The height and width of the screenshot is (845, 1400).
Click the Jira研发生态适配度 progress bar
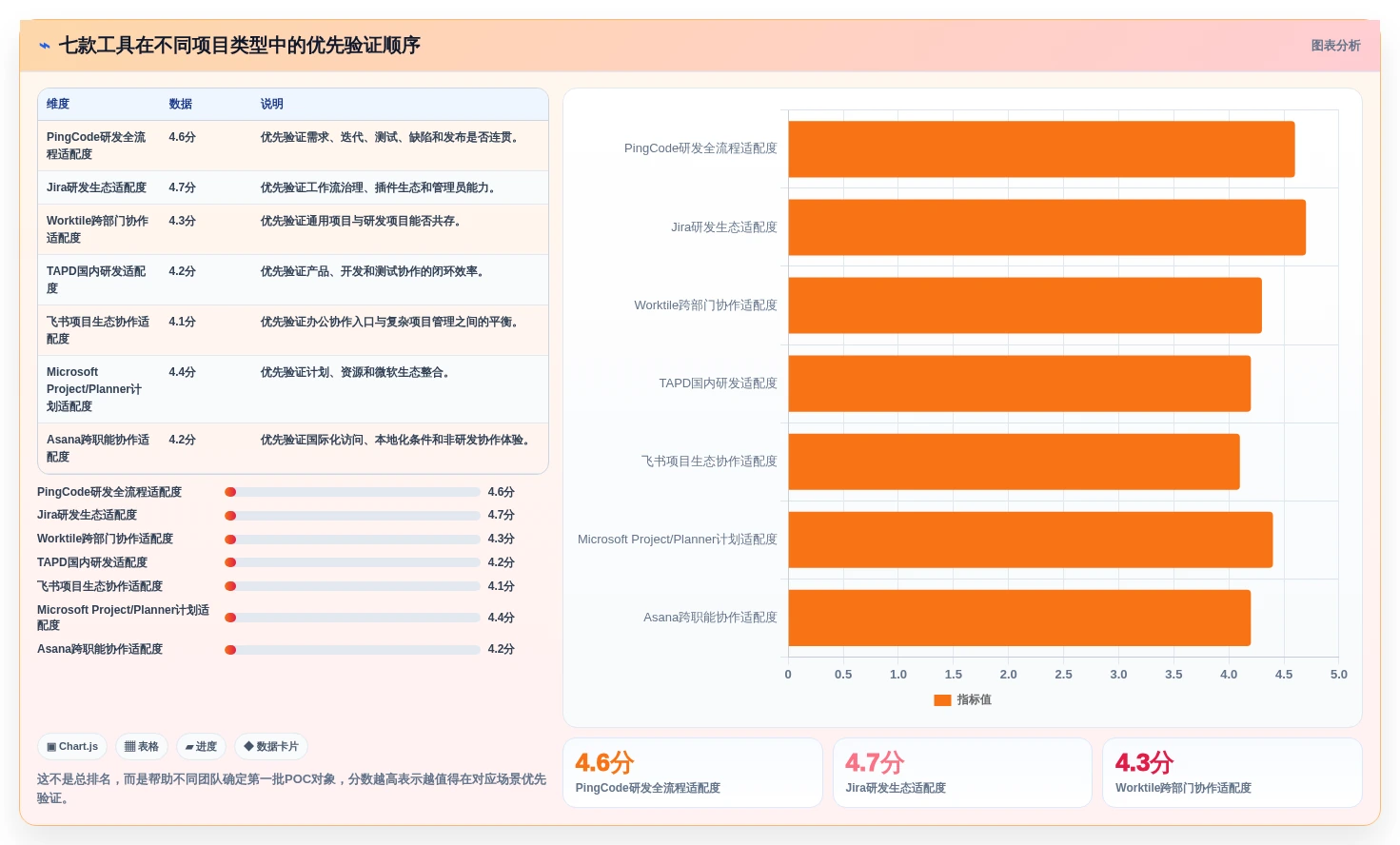352,515
